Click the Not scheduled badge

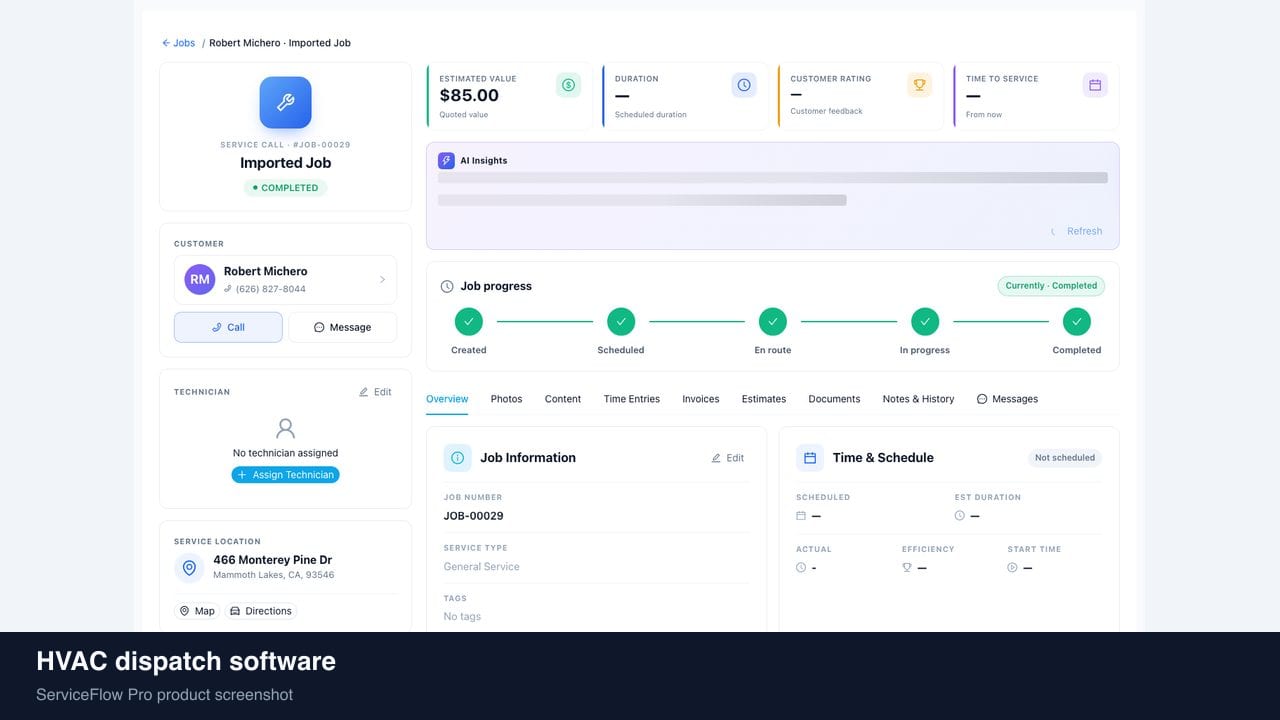(1065, 458)
